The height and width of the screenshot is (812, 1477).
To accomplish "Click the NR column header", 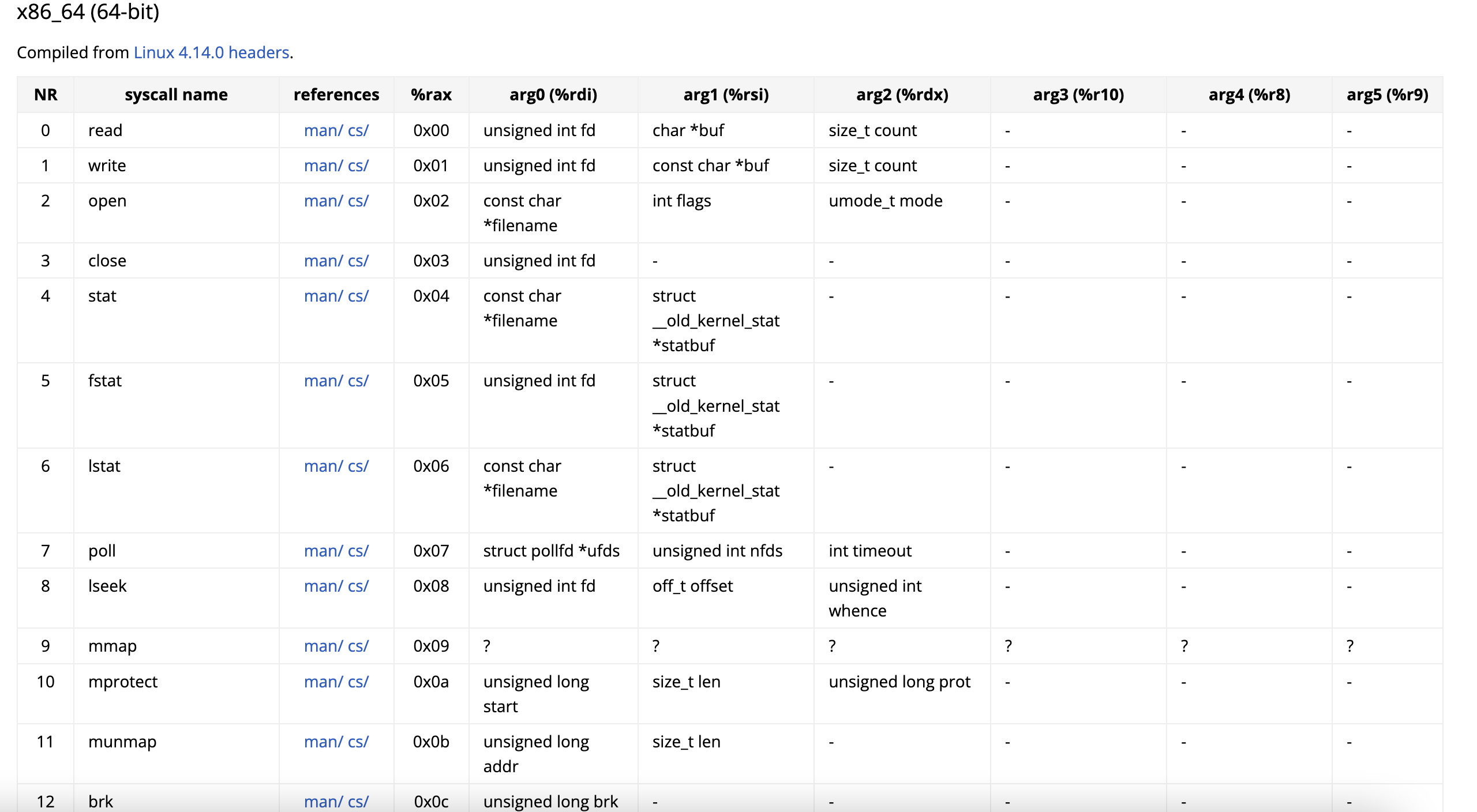I will [x=46, y=95].
